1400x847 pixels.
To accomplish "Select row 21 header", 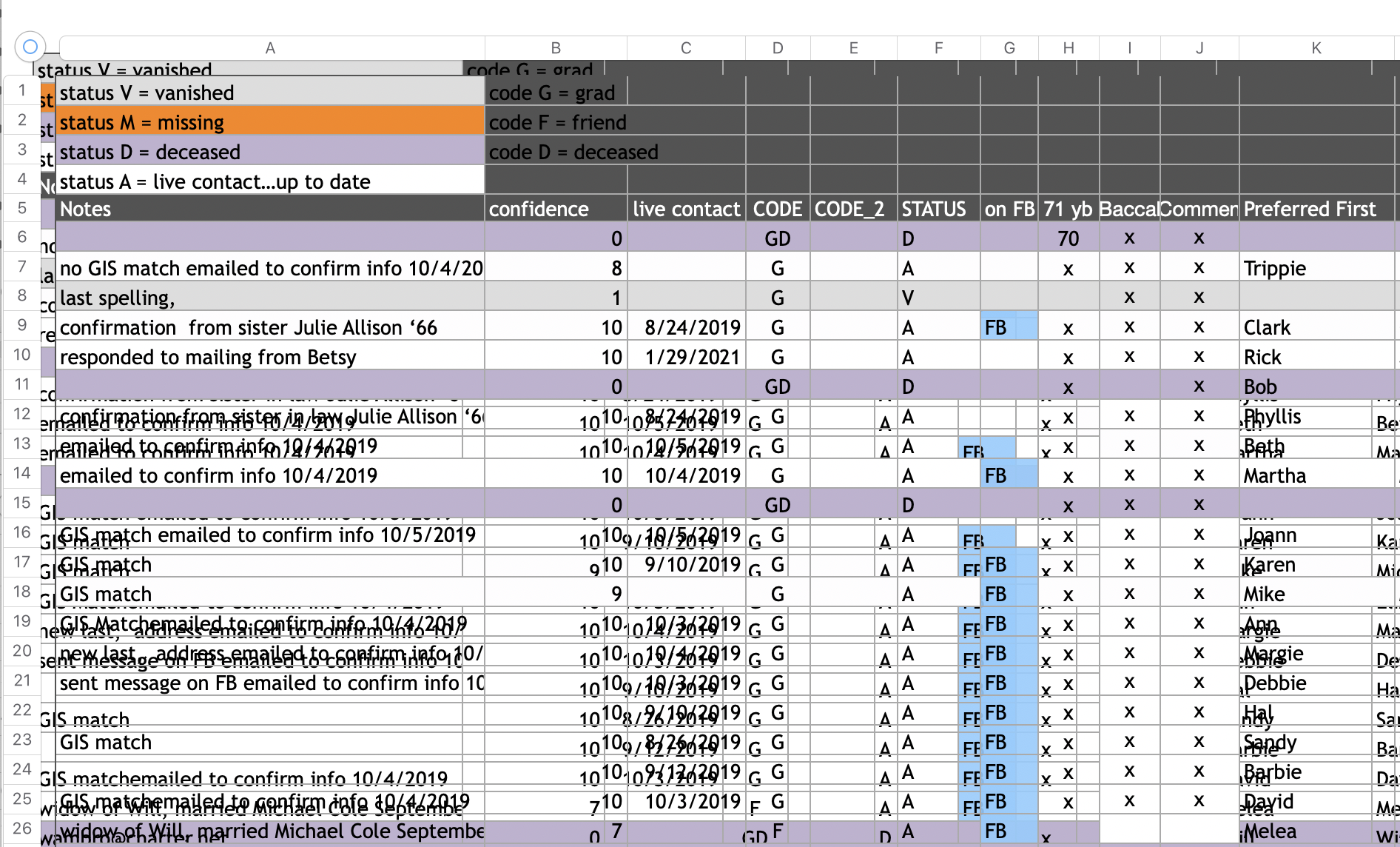I will click(22, 680).
